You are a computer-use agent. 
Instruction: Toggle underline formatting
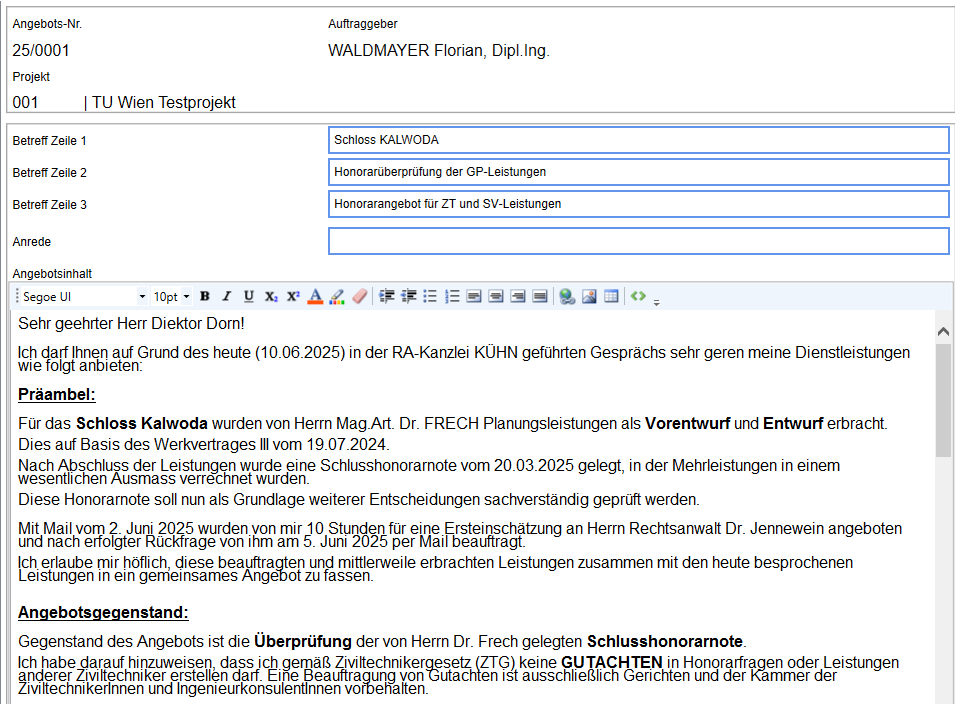249,297
